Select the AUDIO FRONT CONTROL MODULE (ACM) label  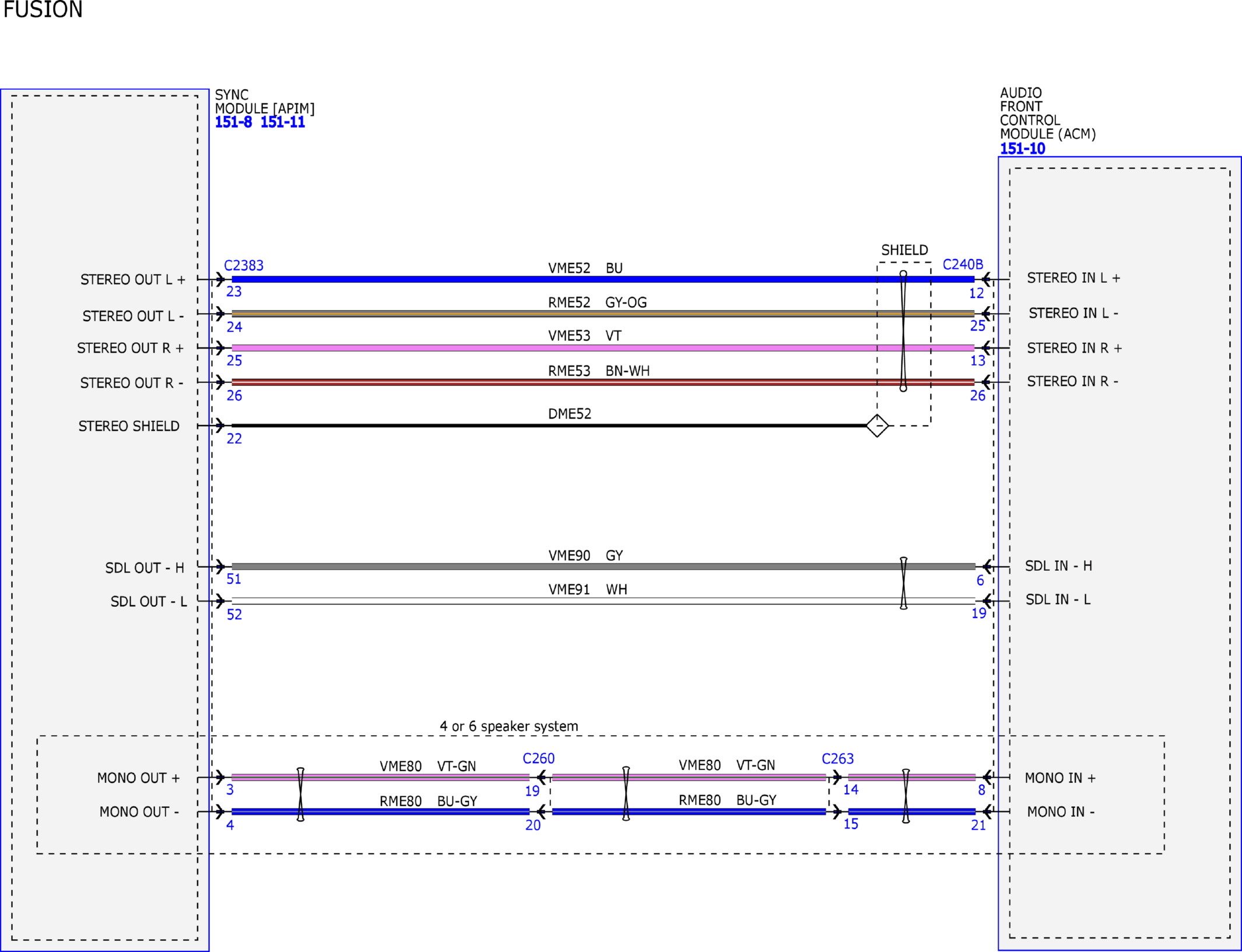tap(1048, 114)
